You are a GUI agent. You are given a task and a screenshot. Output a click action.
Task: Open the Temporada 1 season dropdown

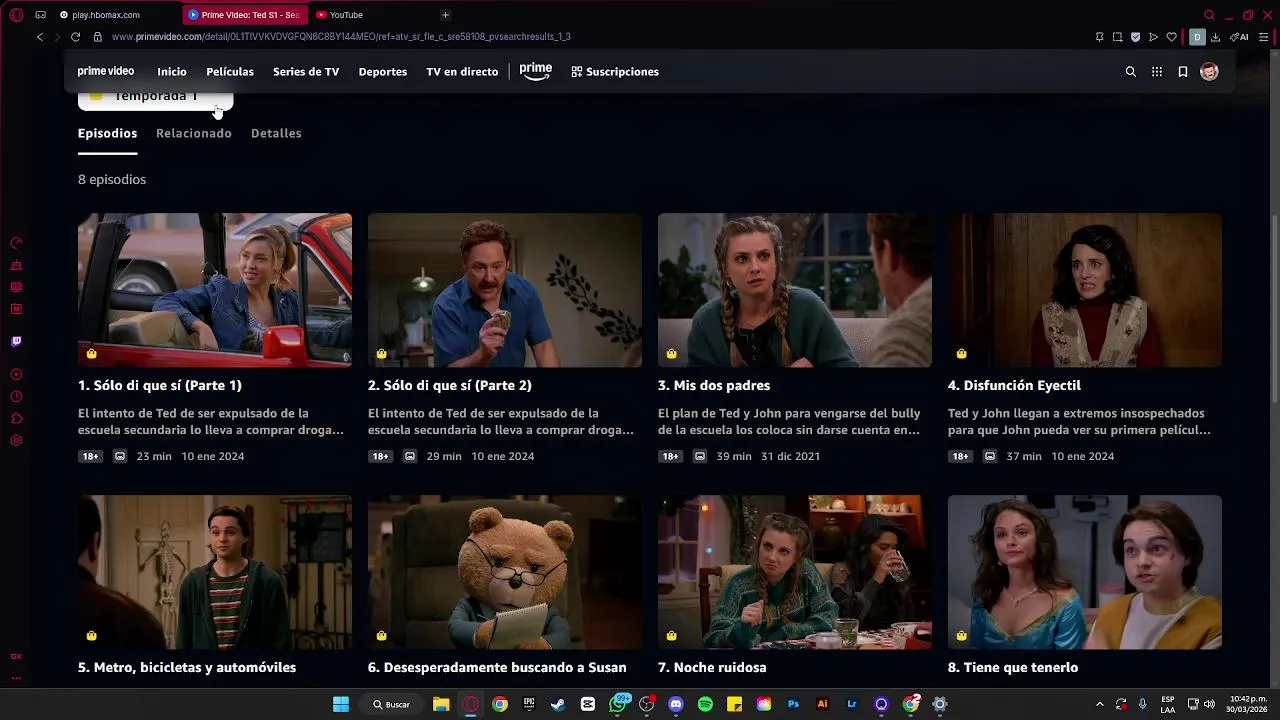pyautogui.click(x=155, y=99)
